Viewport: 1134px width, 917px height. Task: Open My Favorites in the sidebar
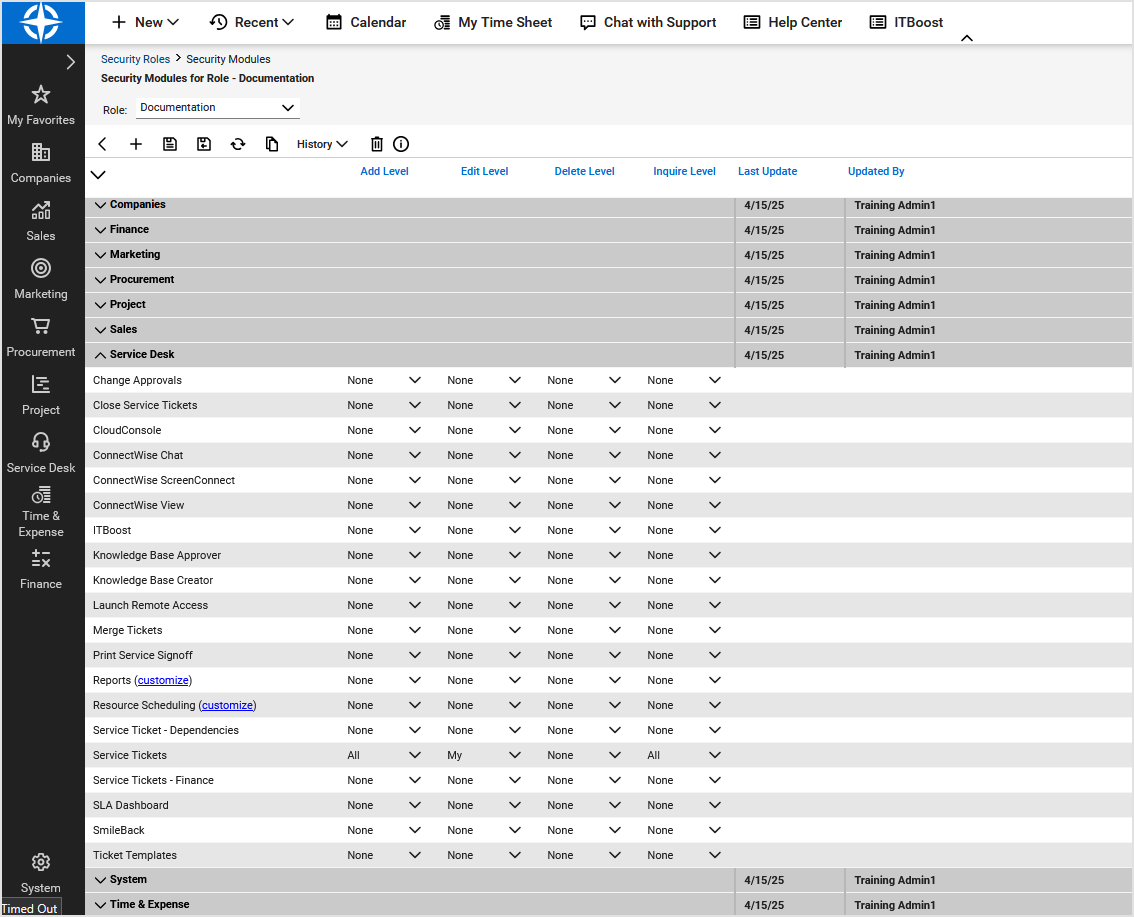point(40,104)
